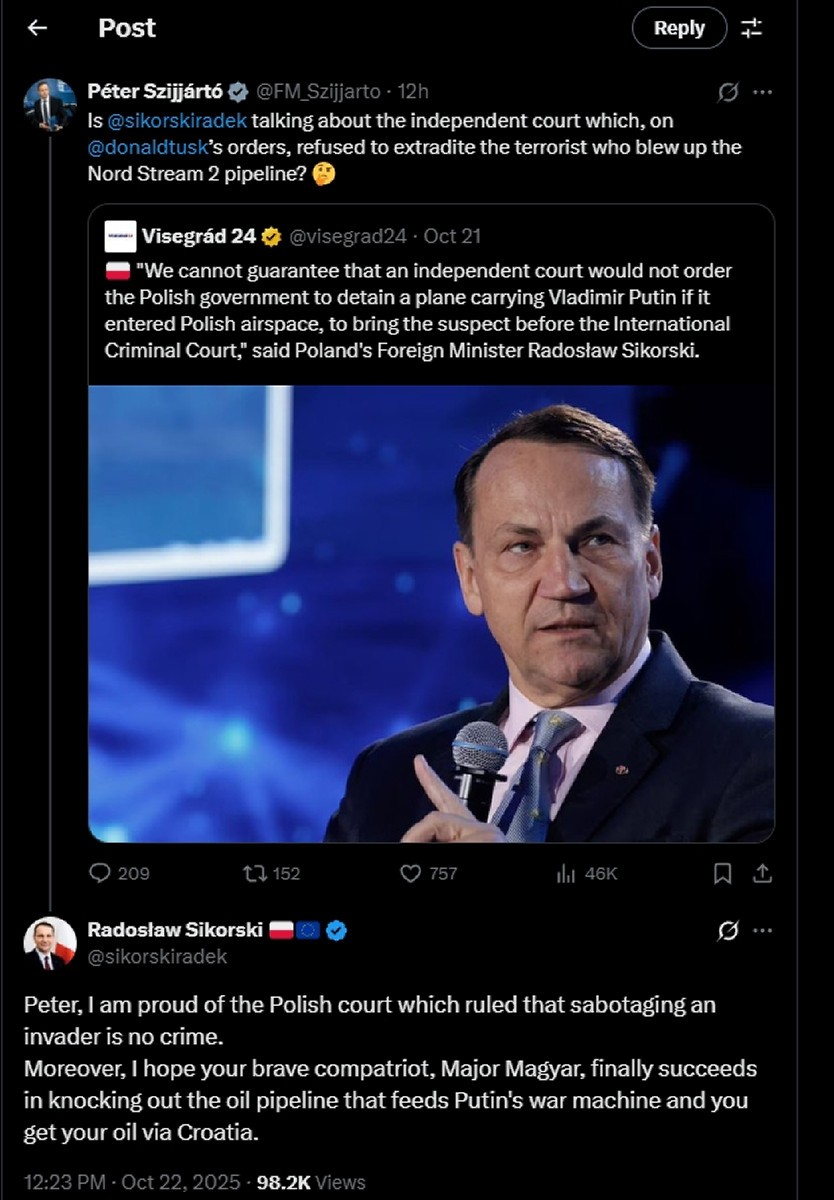
Task: Click the share icon on Szijjártó's post
Action: [762, 873]
